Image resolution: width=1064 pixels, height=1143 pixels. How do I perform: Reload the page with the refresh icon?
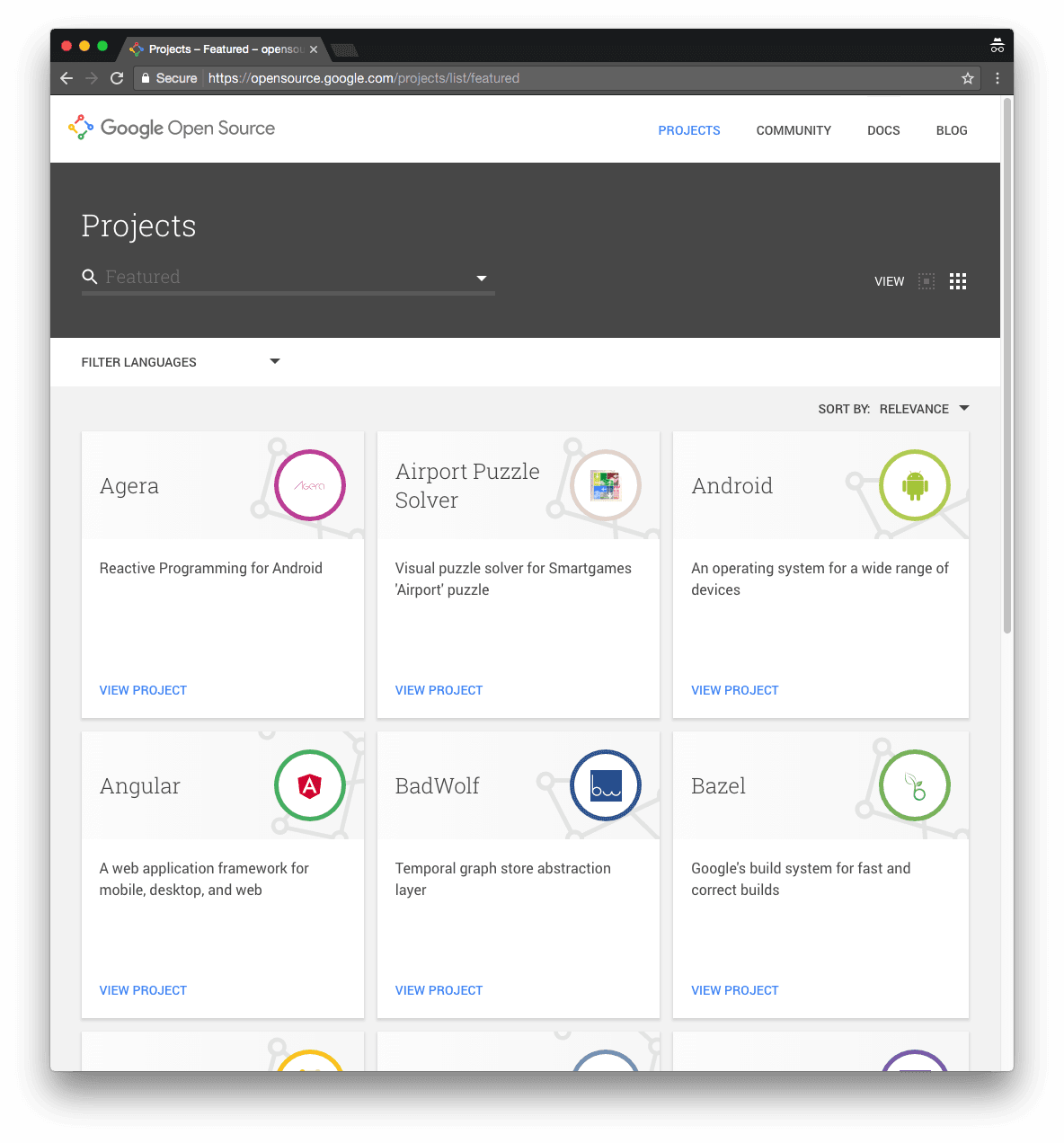pyautogui.click(x=117, y=78)
